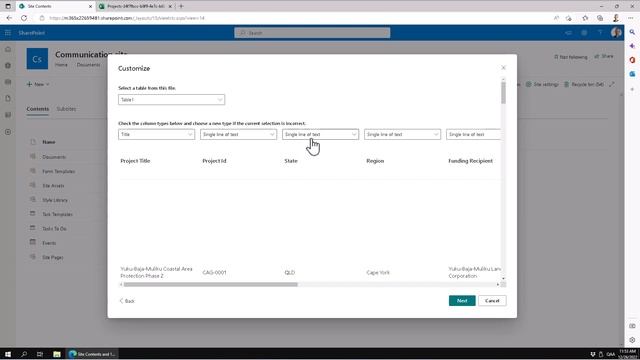Click the SharePoint search box
This screenshot has height=360, width=640.
312,33
